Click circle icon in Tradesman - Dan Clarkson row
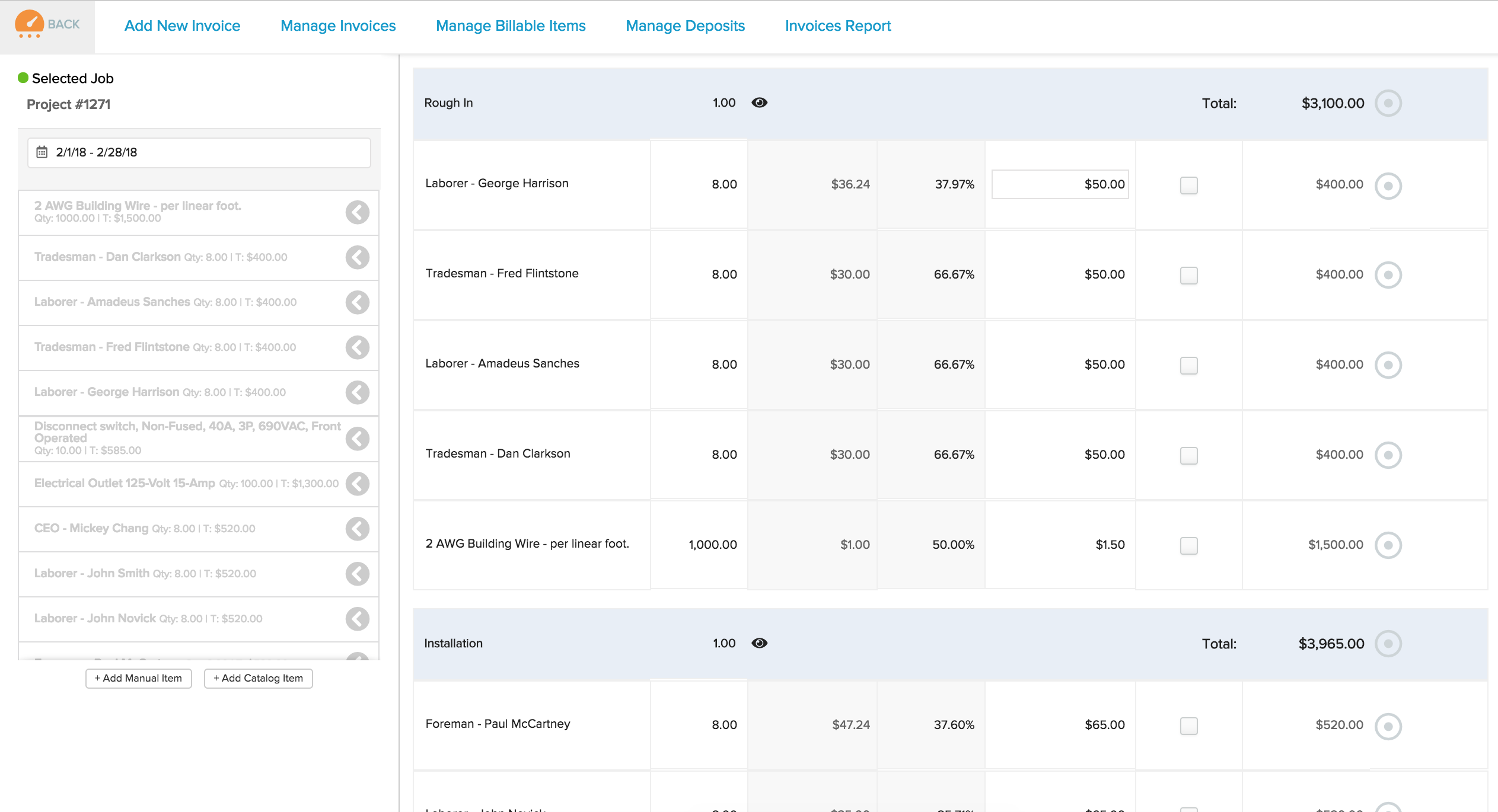1498x812 pixels. click(1388, 455)
